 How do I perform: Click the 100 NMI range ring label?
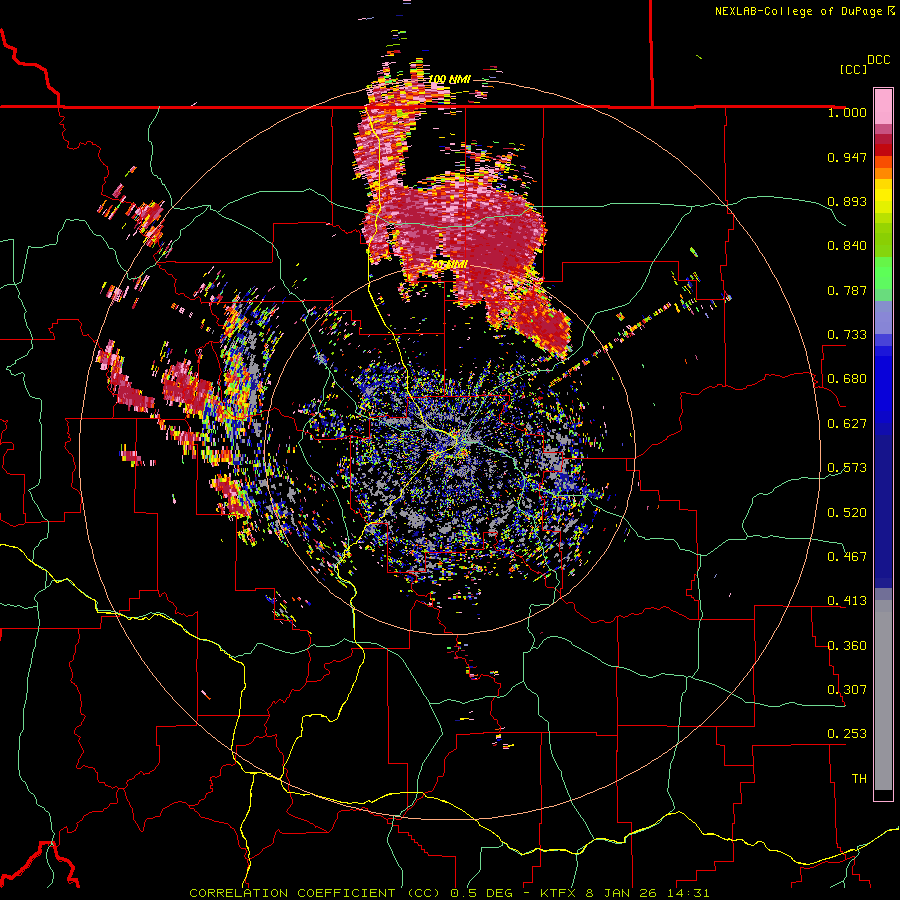[449, 79]
